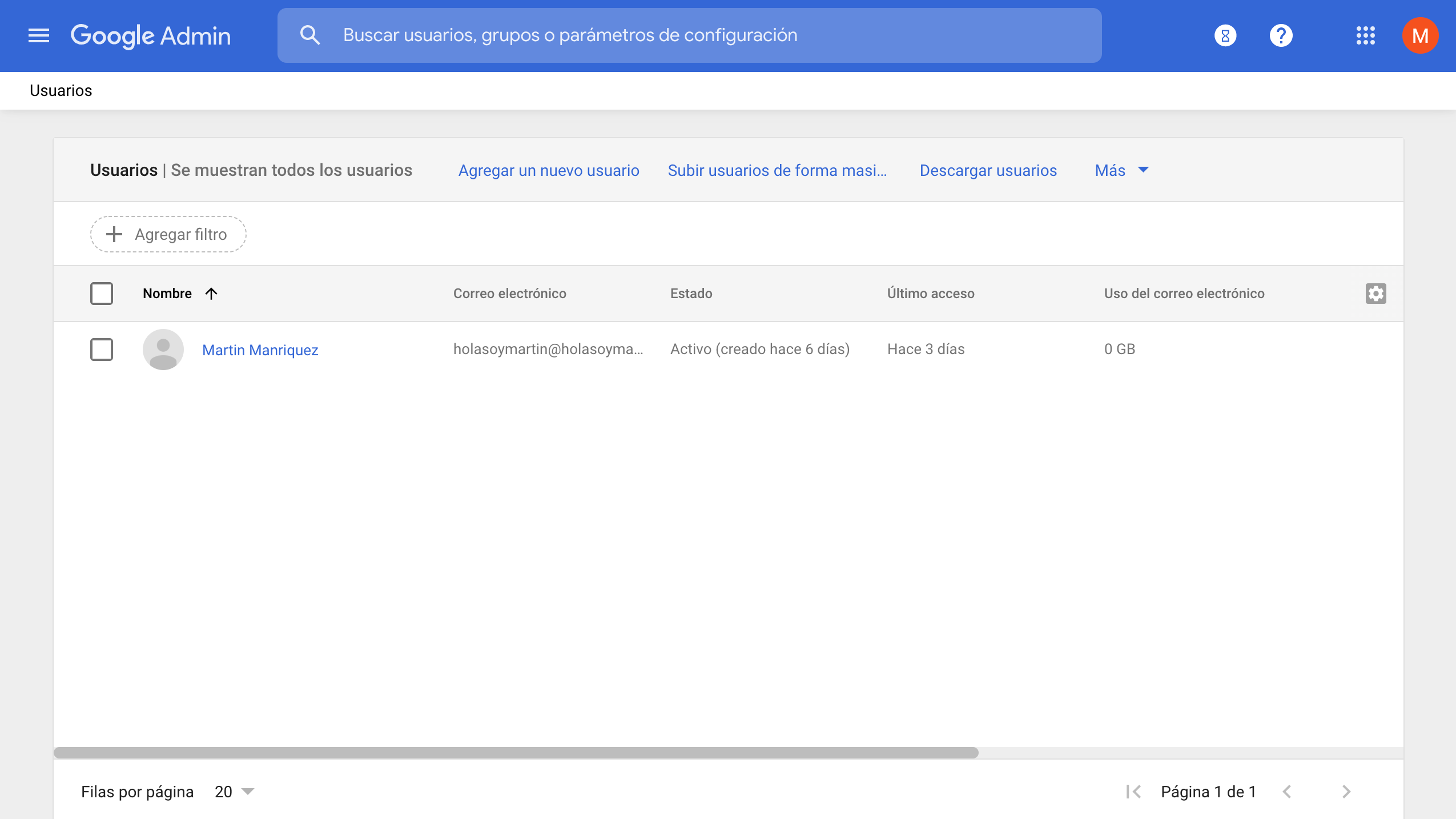Open the help question mark icon
Screen dimensions: 1456x819
click(1281, 36)
